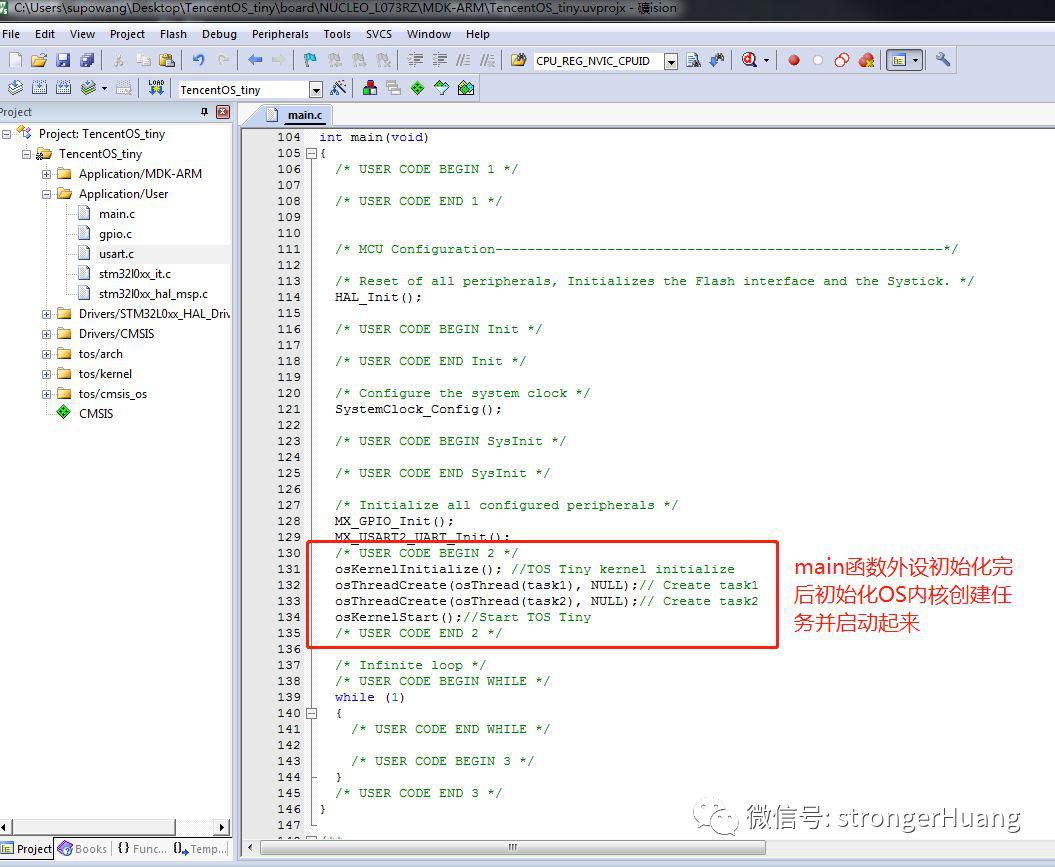Image resolution: width=1055 pixels, height=867 pixels.
Task: Select the CMSIS component item
Action: pos(96,414)
